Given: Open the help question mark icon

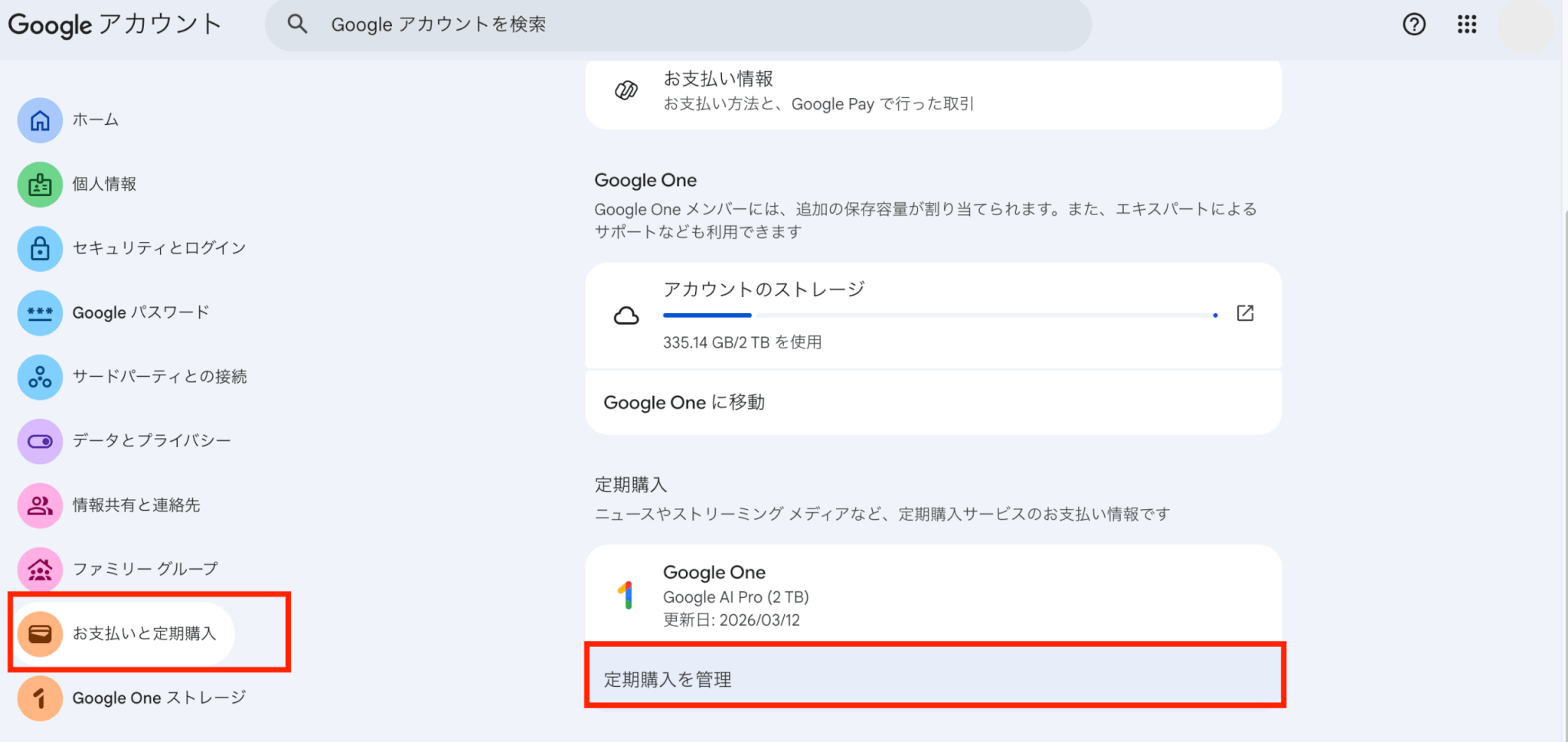Looking at the screenshot, I should tap(1413, 25).
